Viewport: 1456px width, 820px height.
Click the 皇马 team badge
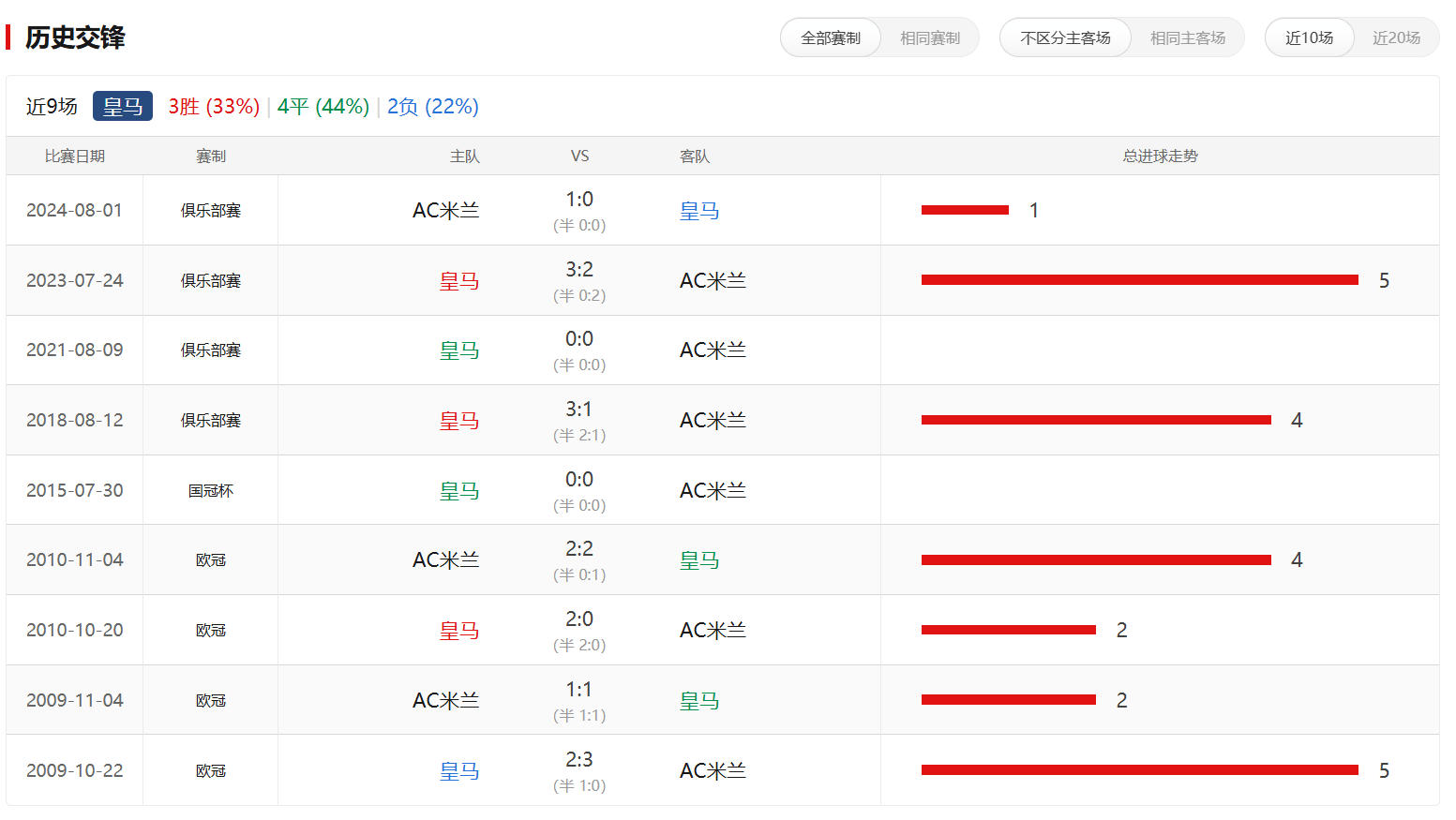123,106
